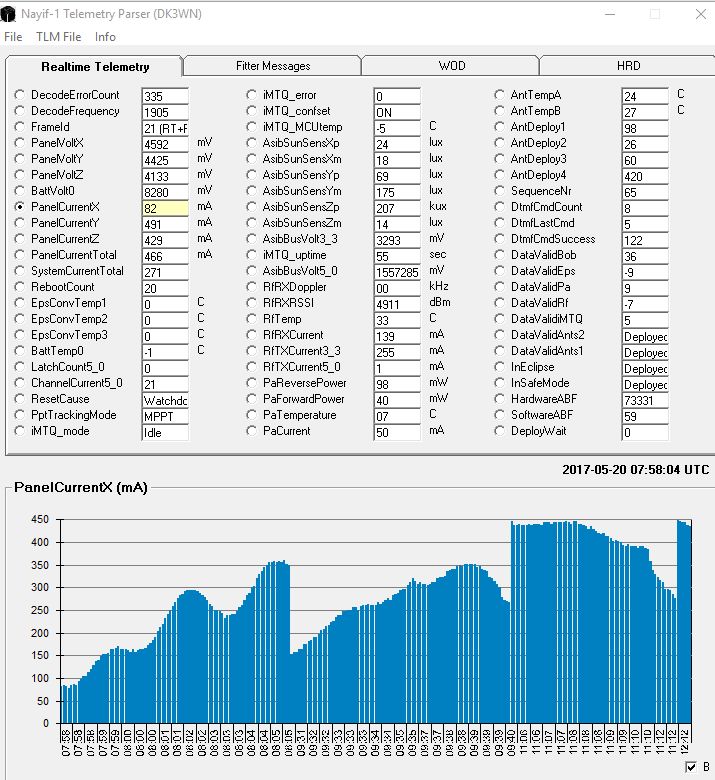
Task: Select the RfTemp radio button
Action: (252, 318)
